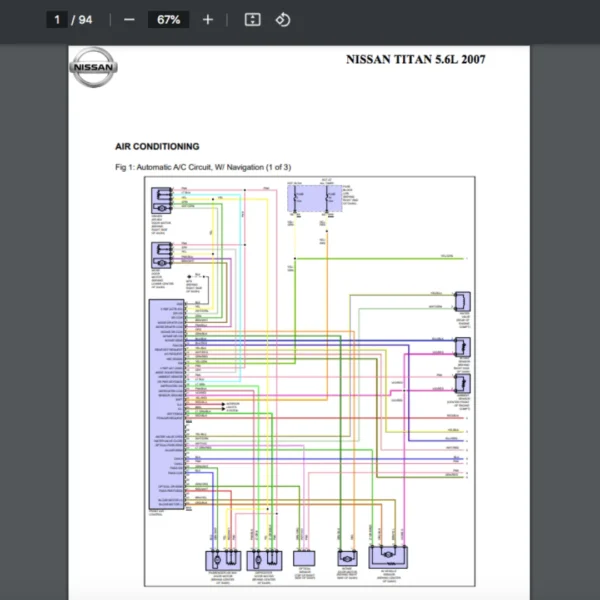Click the middle right-side sensor component
Viewport: 600px width, 600px height.
coord(463,347)
